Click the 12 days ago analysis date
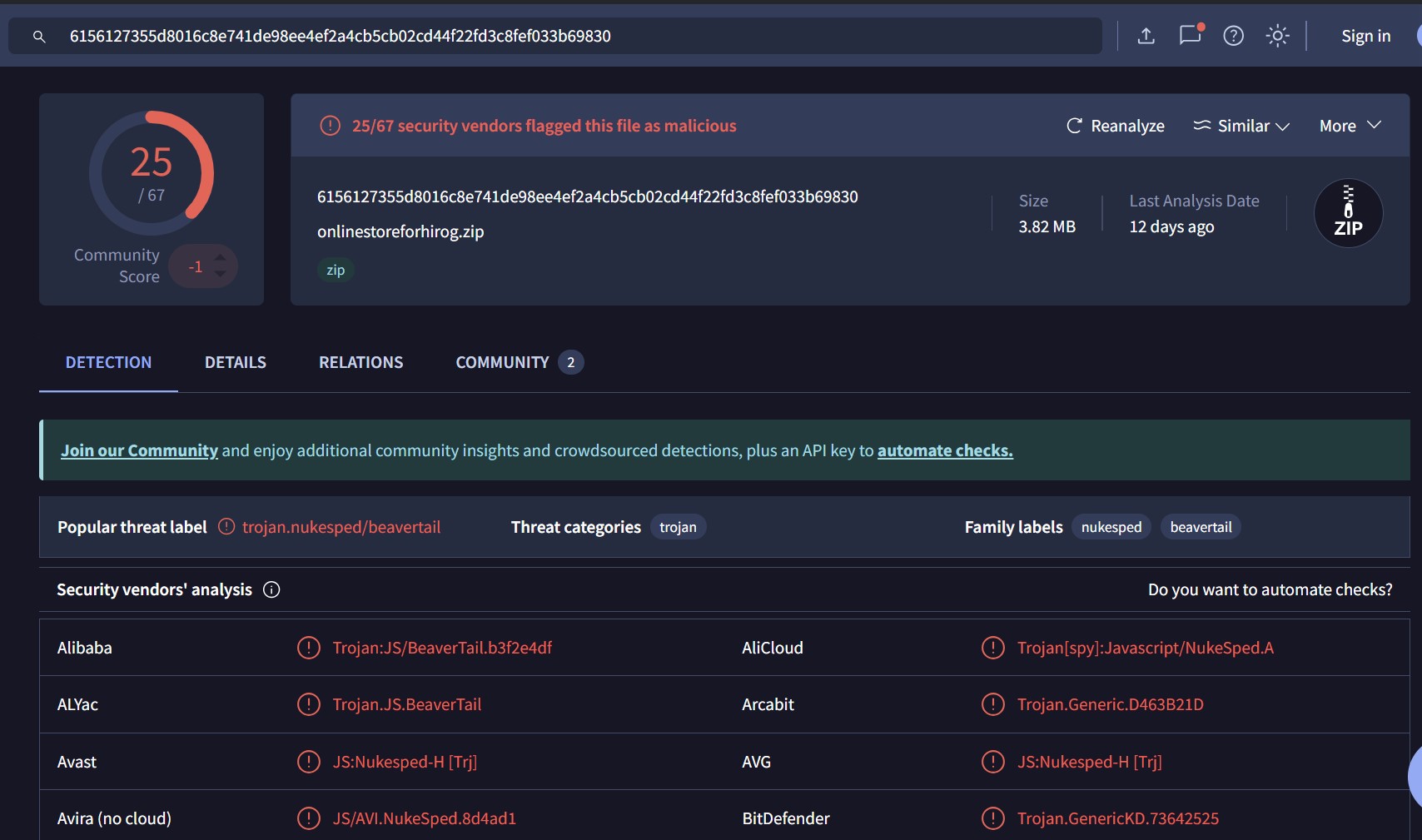The height and width of the screenshot is (840, 1422). (x=1171, y=226)
